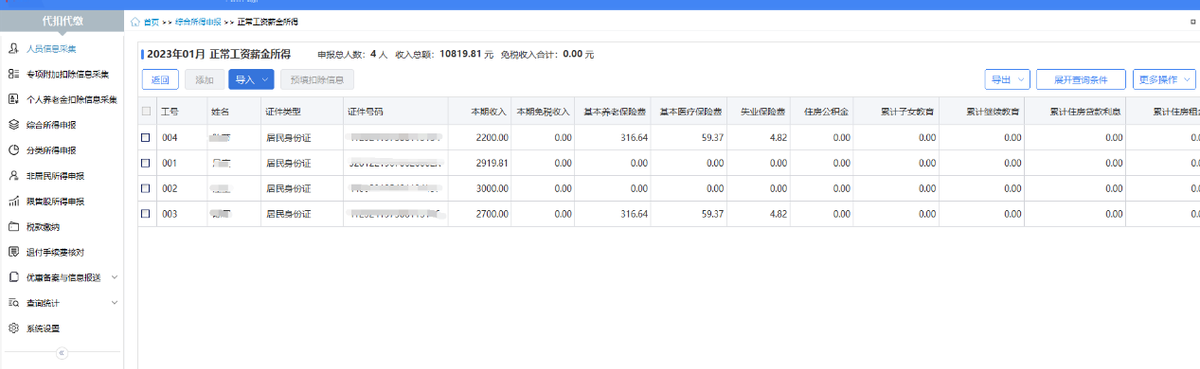Click the 首页 home icon breadcrumb
This screenshot has height=369, width=1200.
coord(145,21)
